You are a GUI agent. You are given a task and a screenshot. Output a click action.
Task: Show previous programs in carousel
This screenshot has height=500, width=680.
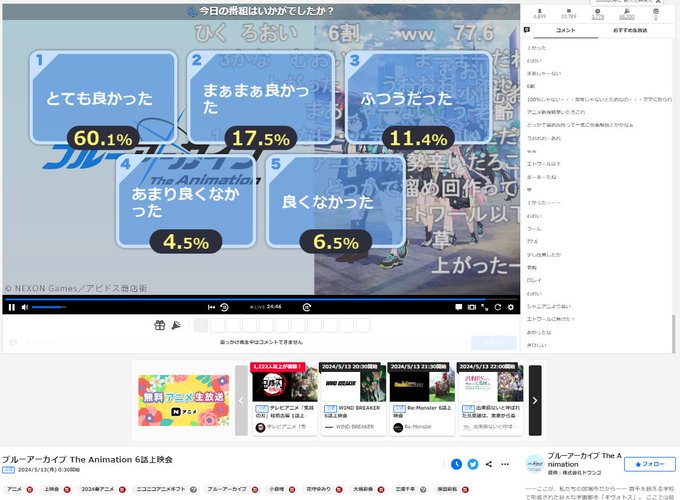point(241,400)
